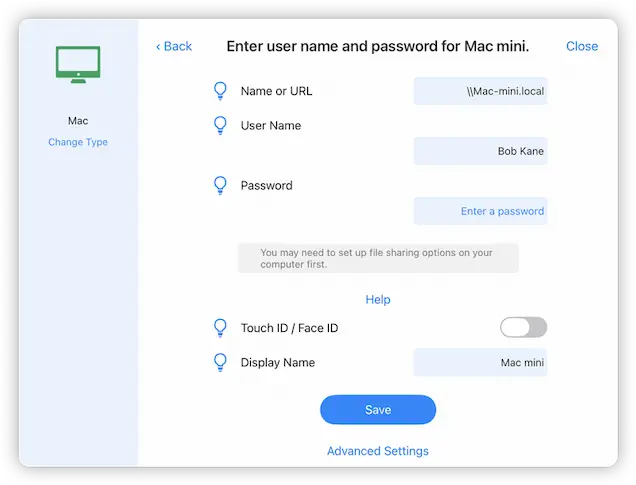This screenshot has height=485, width=636.
Task: Expand the Advanced Settings section
Action: point(377,451)
